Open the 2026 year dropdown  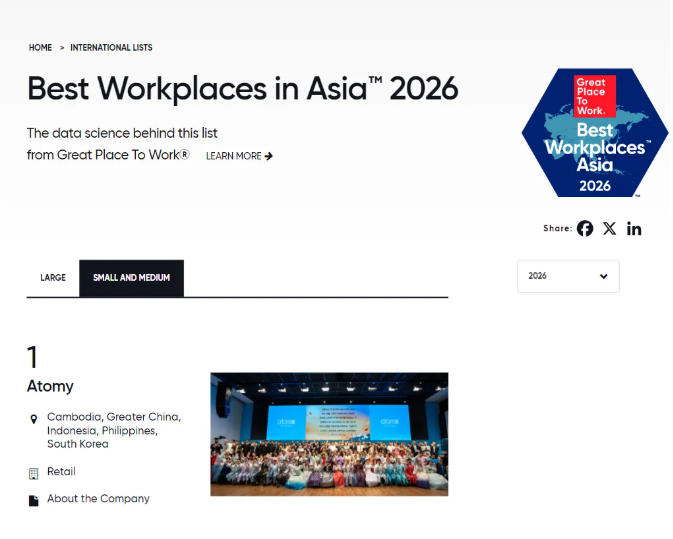568,276
